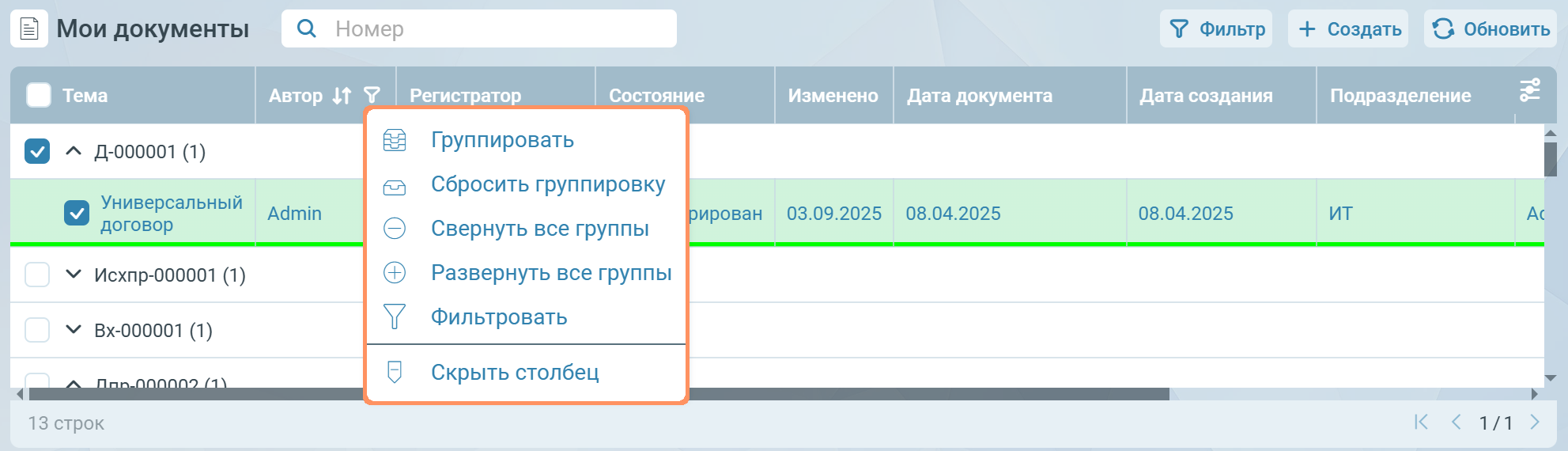Click the documents icon beside Мои документы
Viewport: 1568px width, 451px height.
[29, 29]
